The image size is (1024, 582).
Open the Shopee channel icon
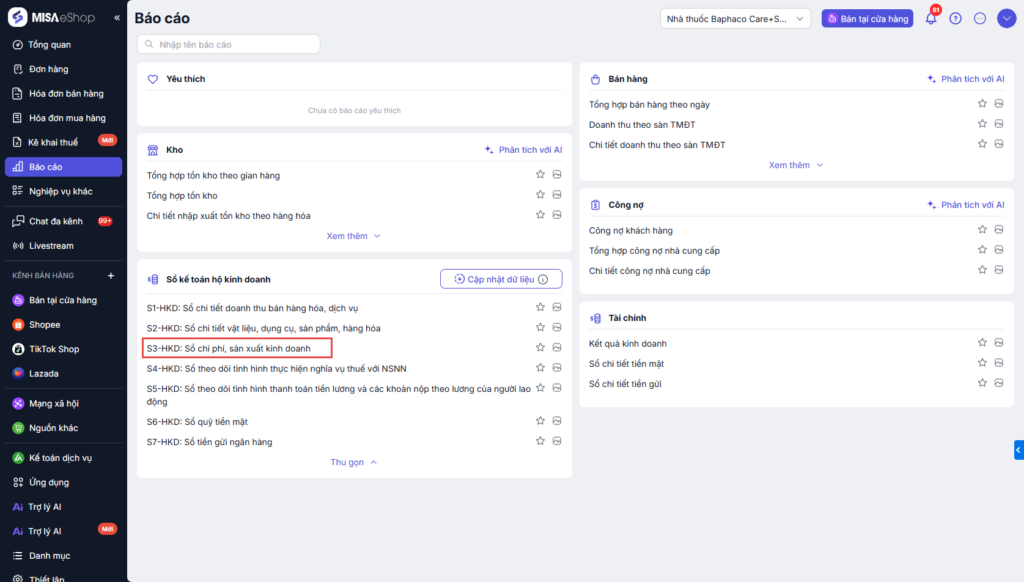pyautogui.click(x=18, y=324)
